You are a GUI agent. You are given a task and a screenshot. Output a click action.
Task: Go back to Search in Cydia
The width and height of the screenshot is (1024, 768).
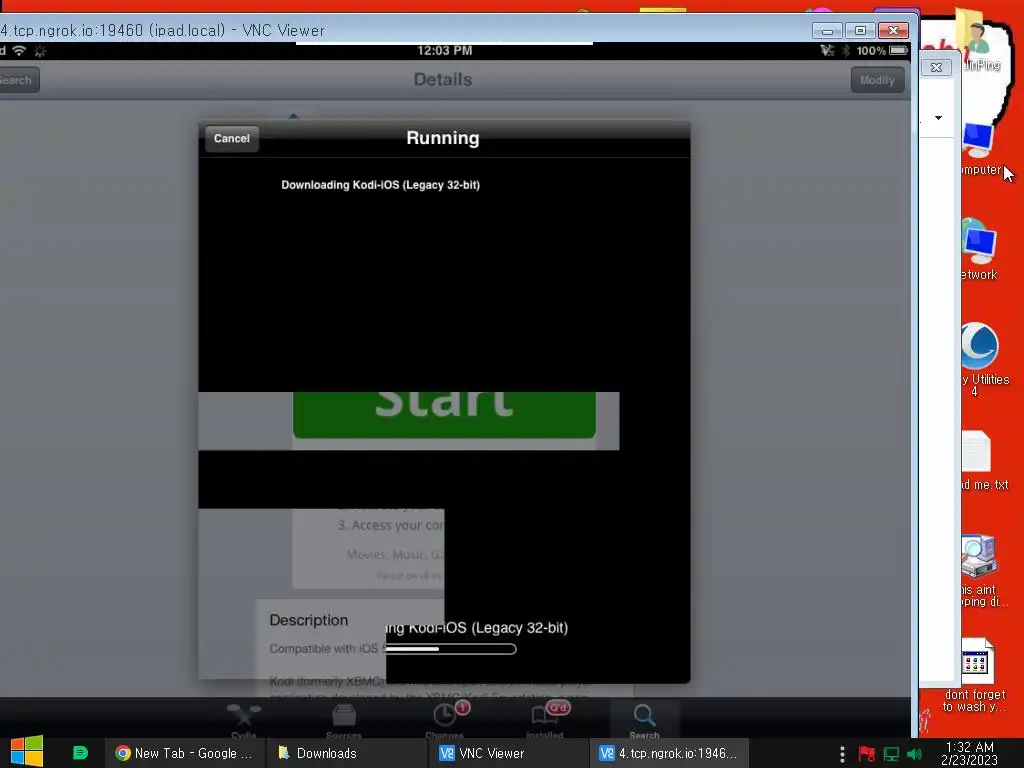point(18,80)
